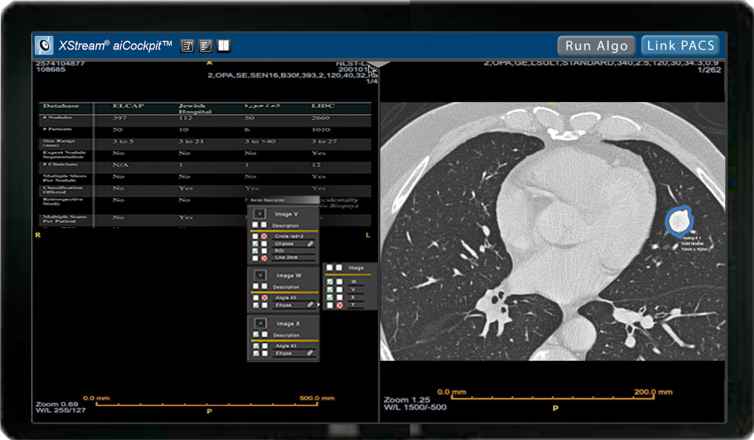This screenshot has width=754, height=440.
Task: Click the first layout icon in title bar
Action: pos(186,45)
